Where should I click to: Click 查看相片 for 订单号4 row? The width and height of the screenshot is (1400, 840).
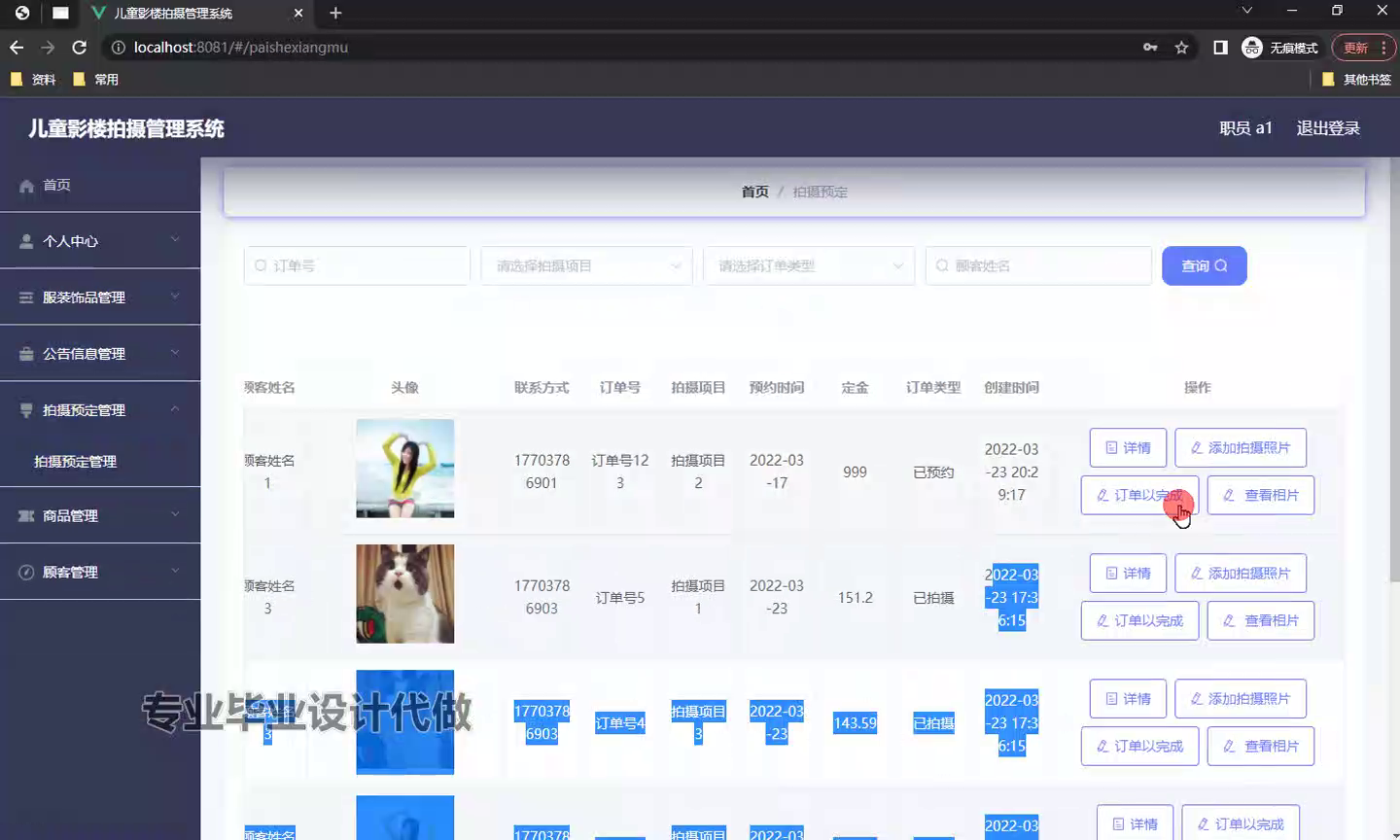[1261, 746]
